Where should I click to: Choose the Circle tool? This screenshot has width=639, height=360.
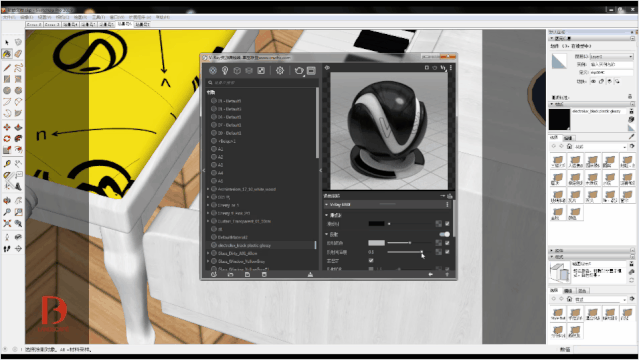pos(7,91)
